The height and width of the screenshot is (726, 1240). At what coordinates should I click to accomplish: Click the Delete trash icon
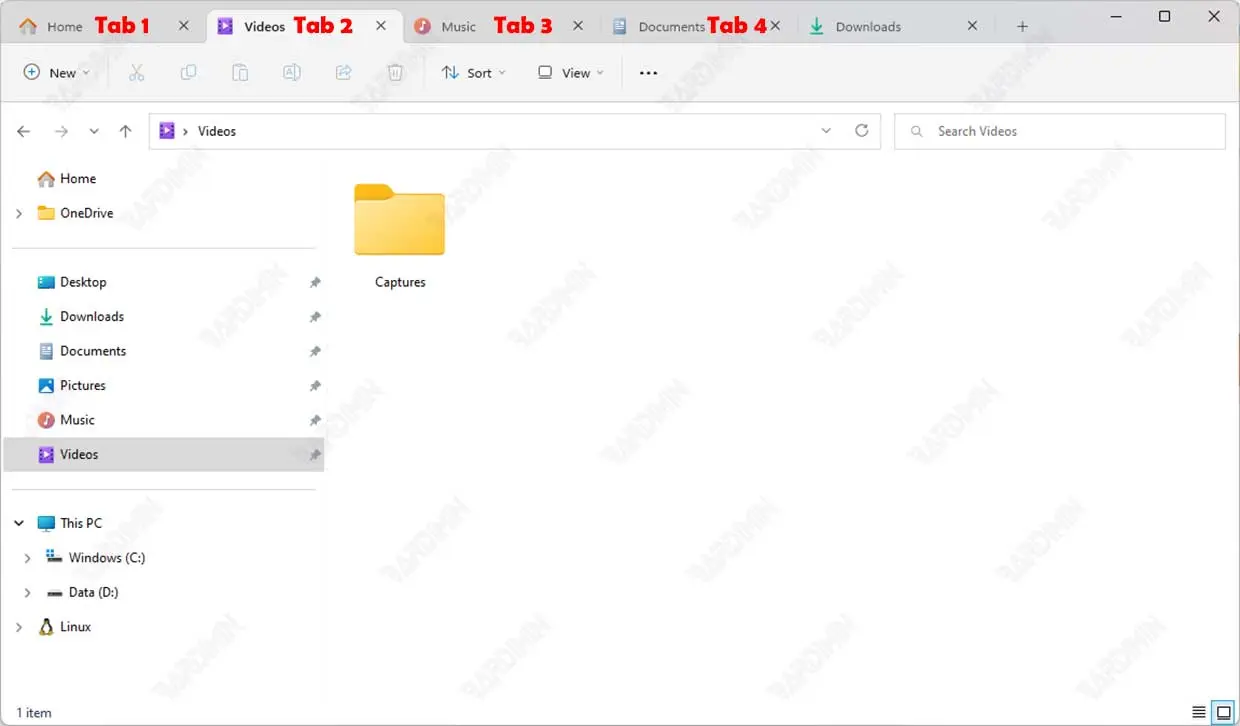click(396, 72)
